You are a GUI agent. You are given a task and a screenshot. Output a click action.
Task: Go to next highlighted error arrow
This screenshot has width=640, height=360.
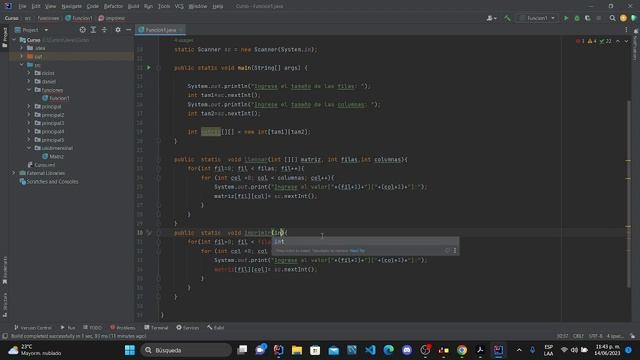[x=626, y=41]
